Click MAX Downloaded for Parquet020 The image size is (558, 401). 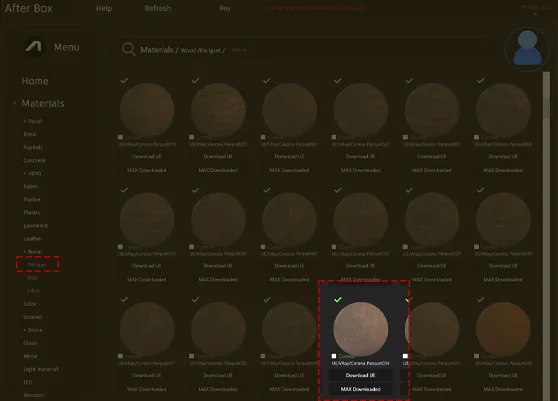point(218,170)
